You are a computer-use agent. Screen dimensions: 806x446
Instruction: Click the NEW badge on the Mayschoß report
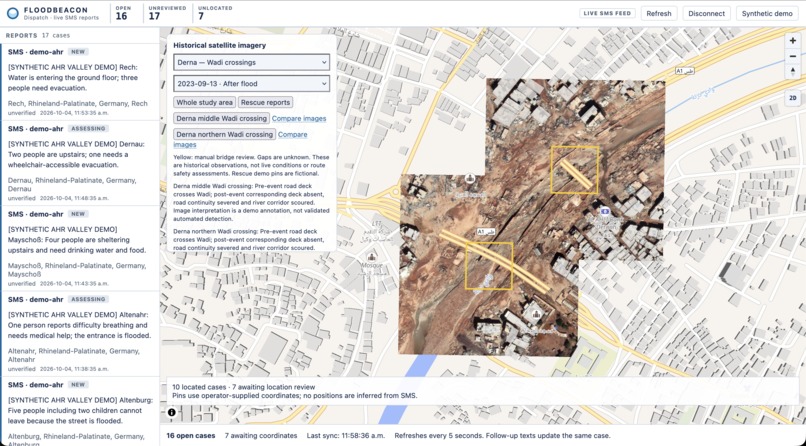(x=78, y=214)
